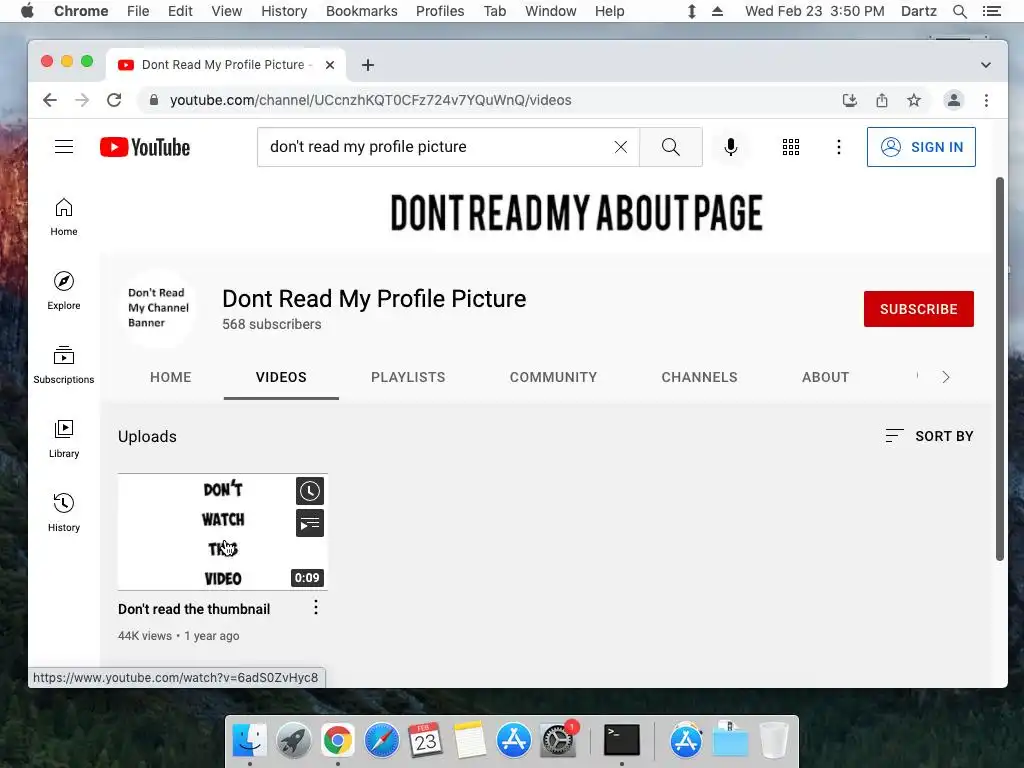Open the YouTube guide hamburger menu
Viewport: 1024px width, 768px height.
pyautogui.click(x=63, y=147)
